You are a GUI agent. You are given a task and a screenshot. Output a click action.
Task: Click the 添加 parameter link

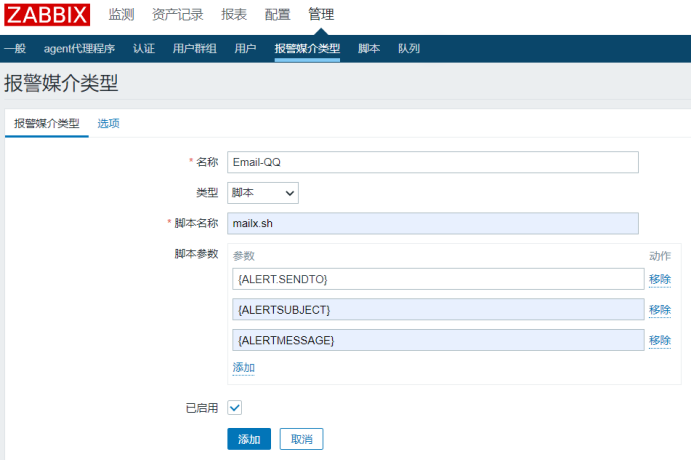[244, 368]
